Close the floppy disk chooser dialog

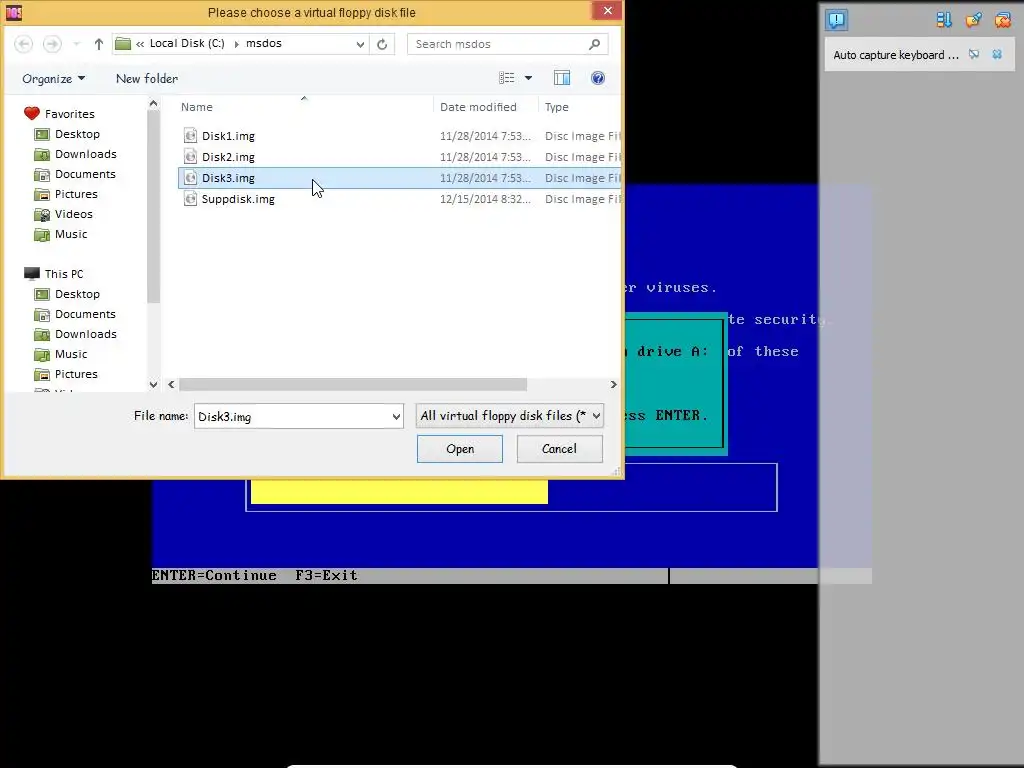tap(607, 10)
